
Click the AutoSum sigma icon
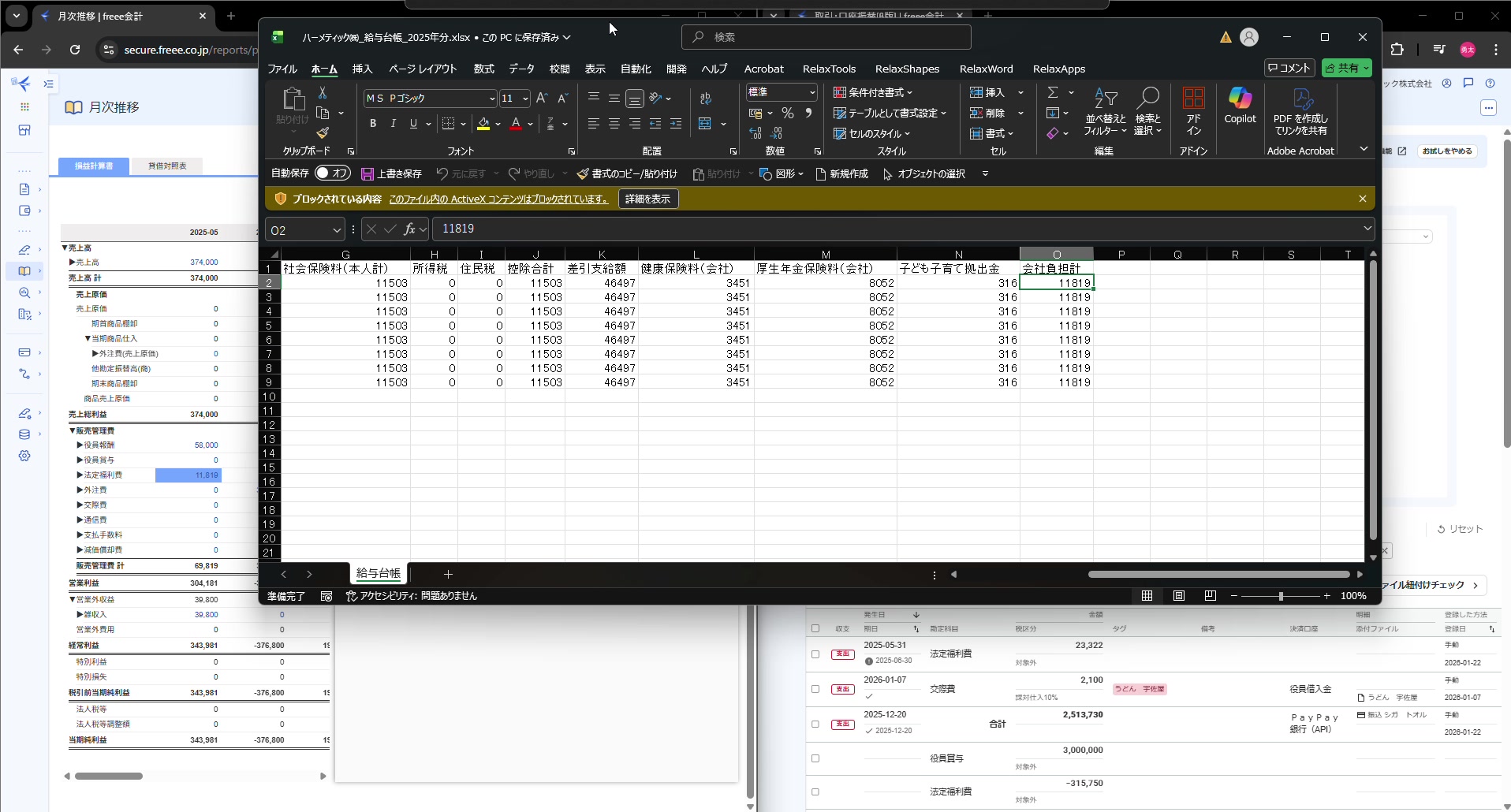pos(1053,92)
